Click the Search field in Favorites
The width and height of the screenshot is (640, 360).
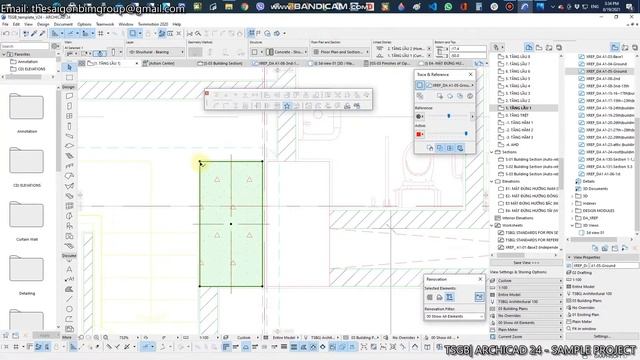25,46
